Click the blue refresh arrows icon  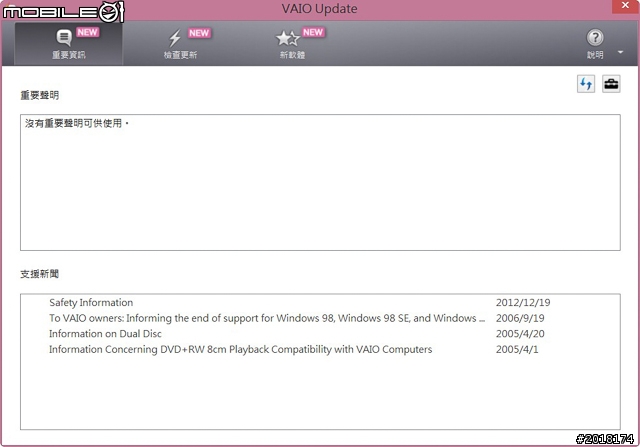click(586, 84)
